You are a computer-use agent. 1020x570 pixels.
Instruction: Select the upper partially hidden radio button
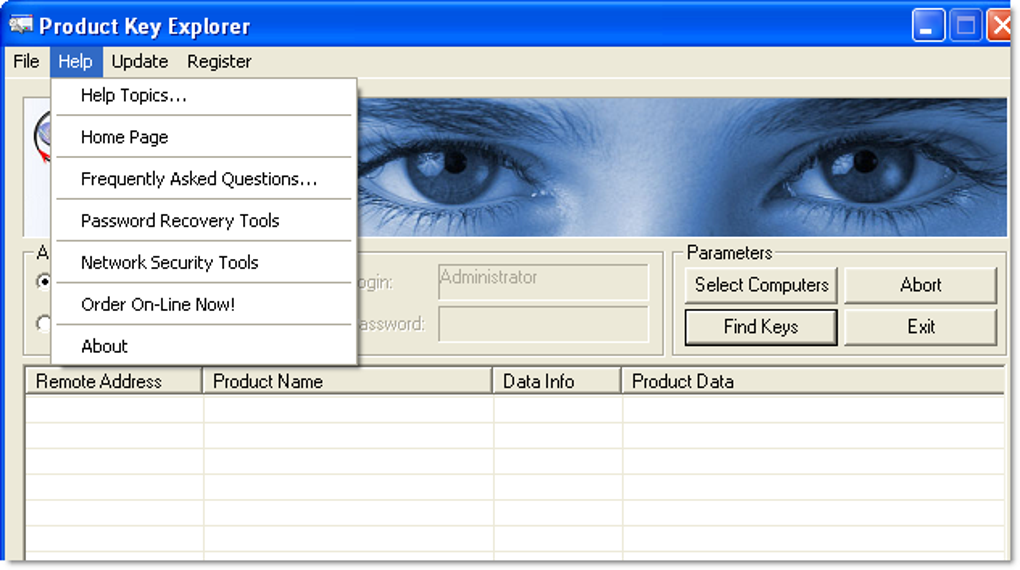[x=44, y=282]
